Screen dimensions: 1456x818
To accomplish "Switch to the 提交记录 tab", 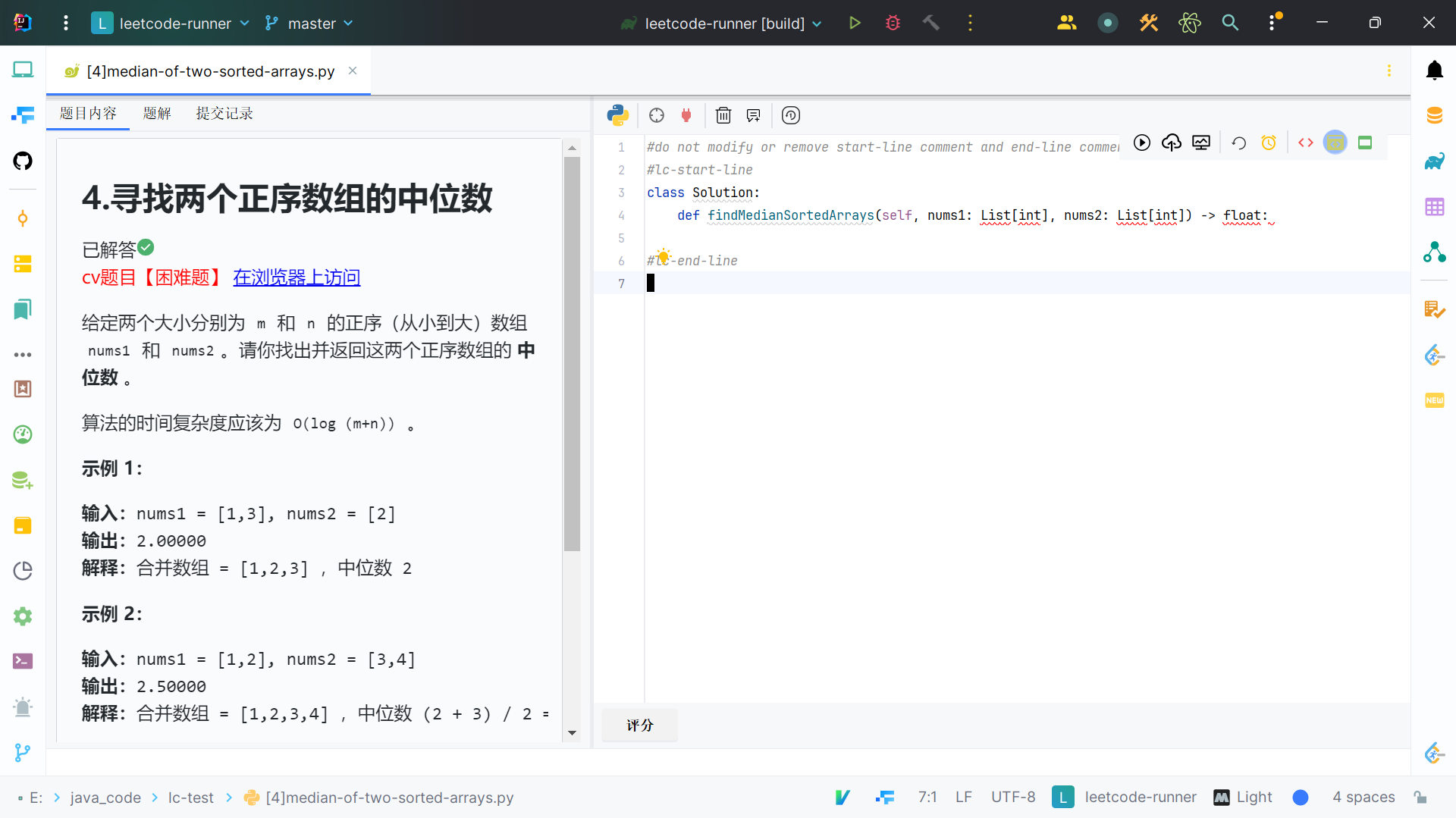I will click(x=224, y=114).
